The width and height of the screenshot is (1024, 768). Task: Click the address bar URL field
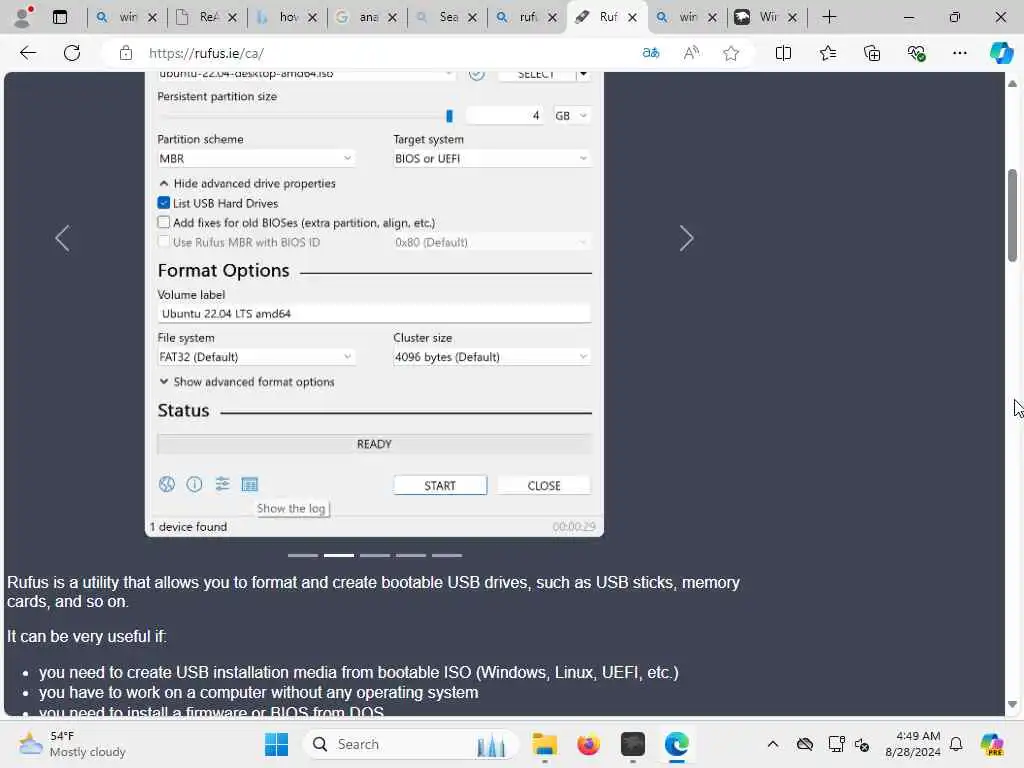click(x=385, y=53)
